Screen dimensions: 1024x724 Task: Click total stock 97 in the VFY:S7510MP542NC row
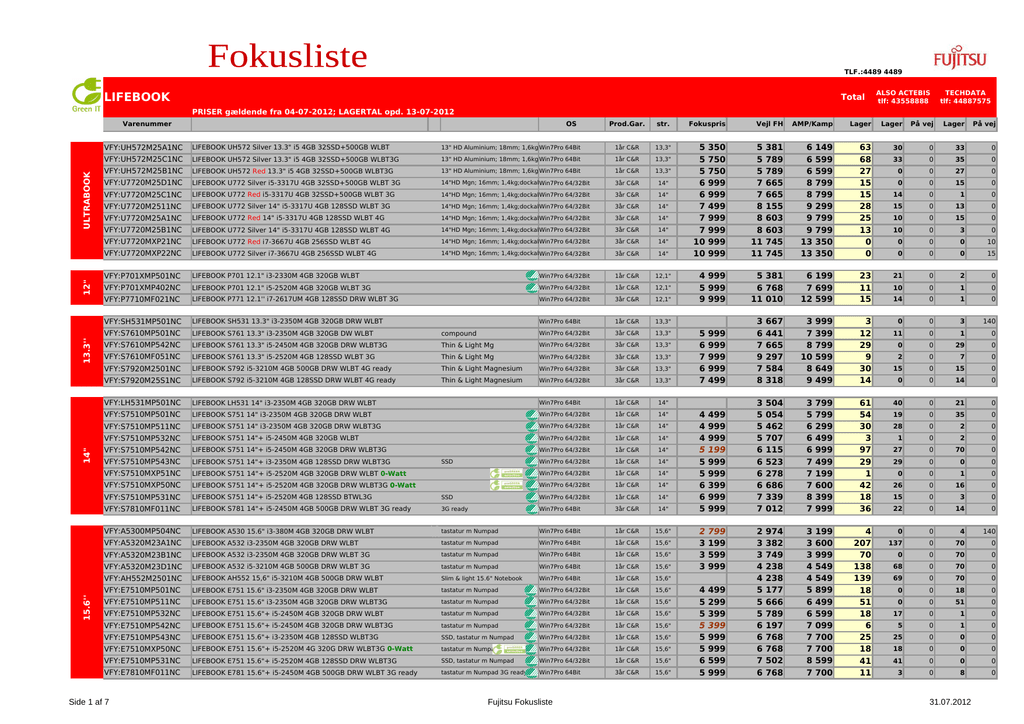(865, 450)
